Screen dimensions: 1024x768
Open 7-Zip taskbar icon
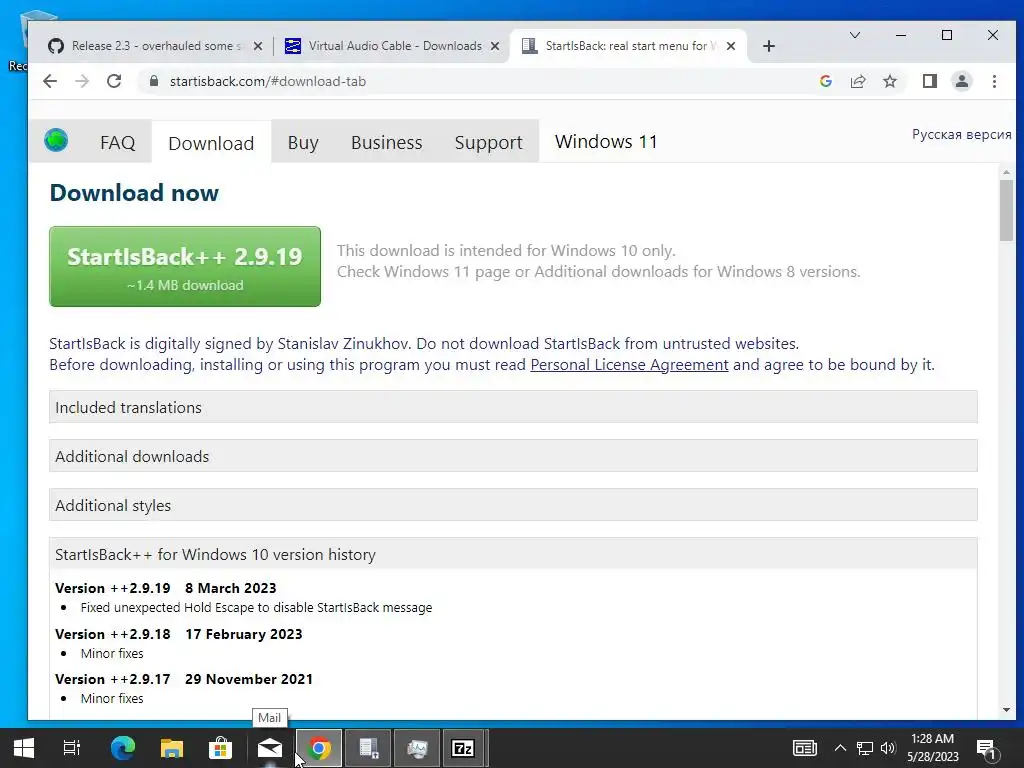click(463, 748)
